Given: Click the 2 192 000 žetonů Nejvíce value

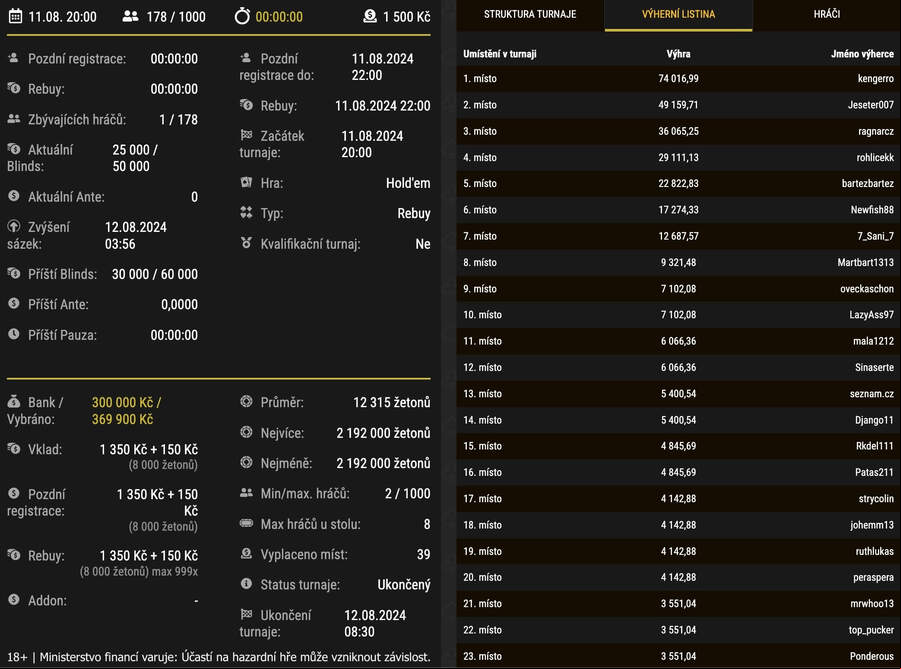Looking at the screenshot, I should pos(383,433).
